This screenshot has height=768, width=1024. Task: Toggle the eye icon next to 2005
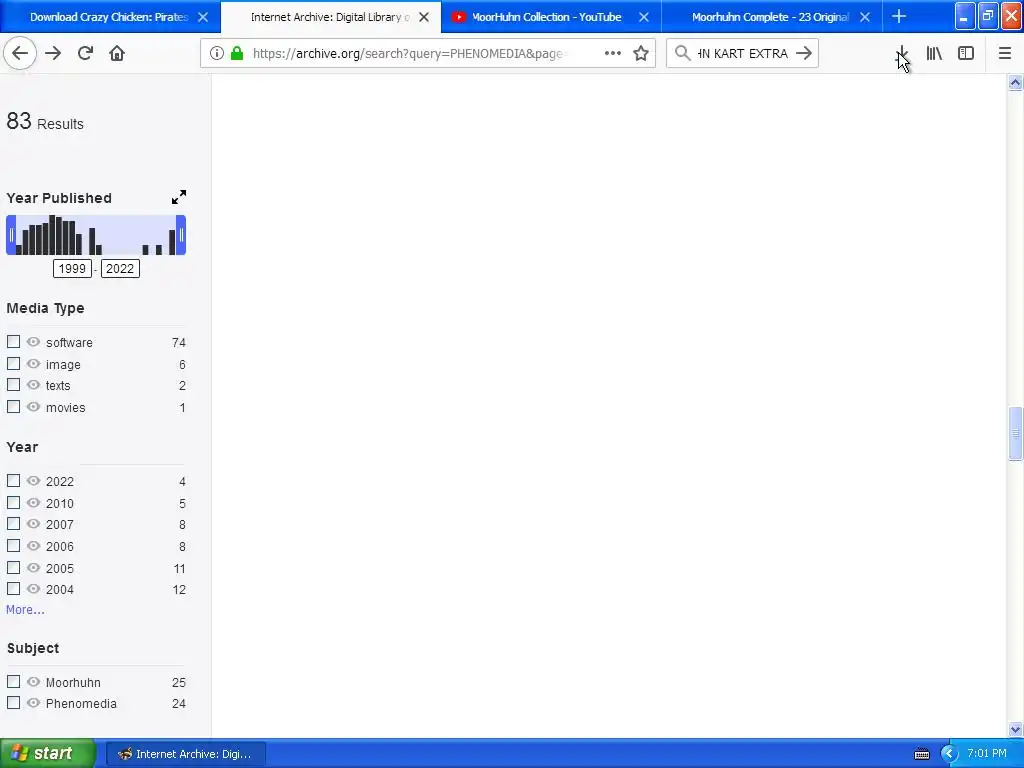(33, 568)
